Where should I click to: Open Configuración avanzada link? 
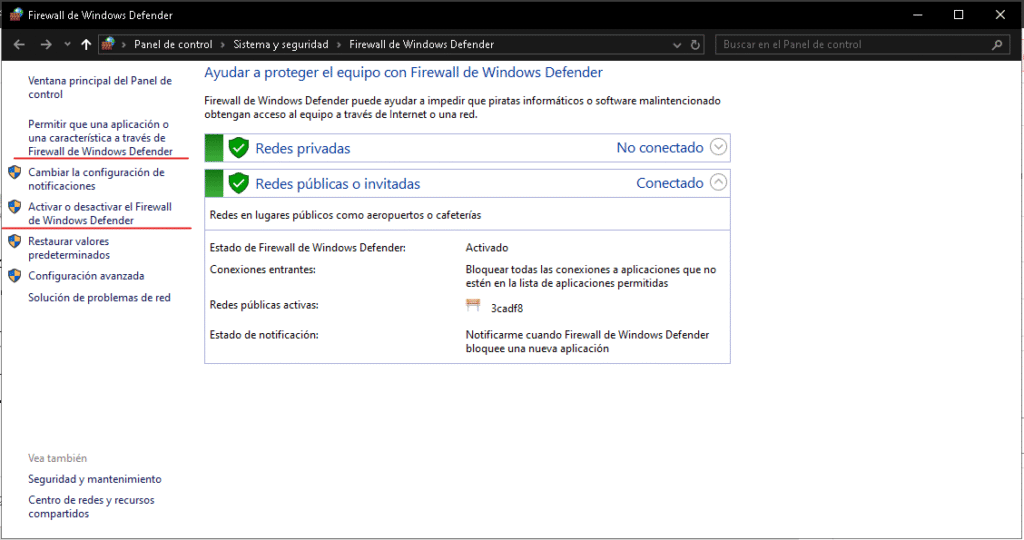86,276
